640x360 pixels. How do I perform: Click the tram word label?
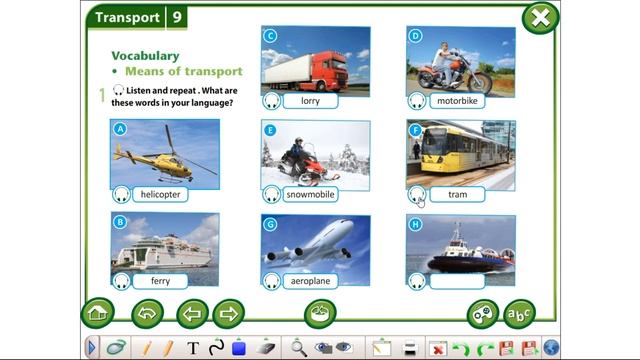tap(457, 195)
